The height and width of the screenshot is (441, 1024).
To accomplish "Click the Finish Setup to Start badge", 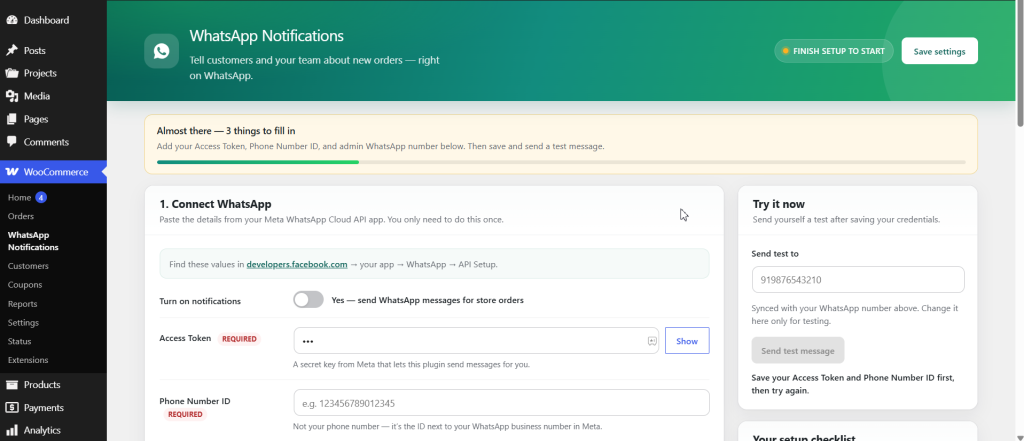I will coord(833,51).
